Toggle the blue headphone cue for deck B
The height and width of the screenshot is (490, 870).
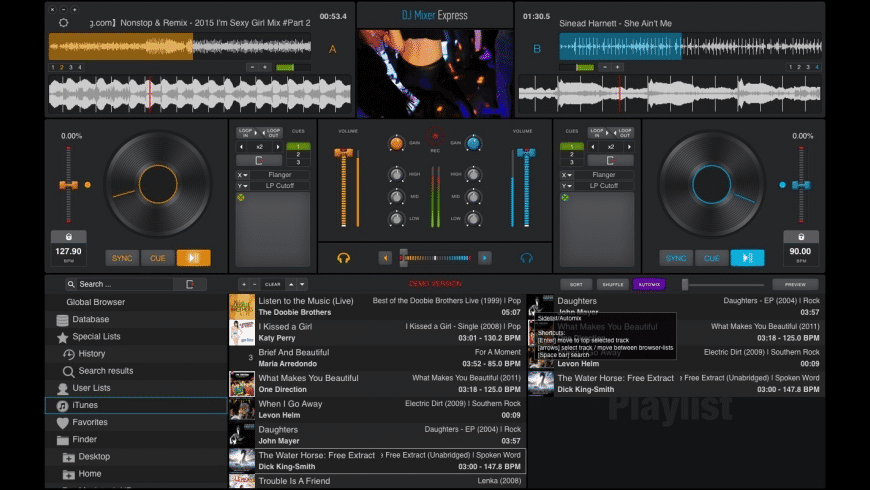[x=527, y=258]
